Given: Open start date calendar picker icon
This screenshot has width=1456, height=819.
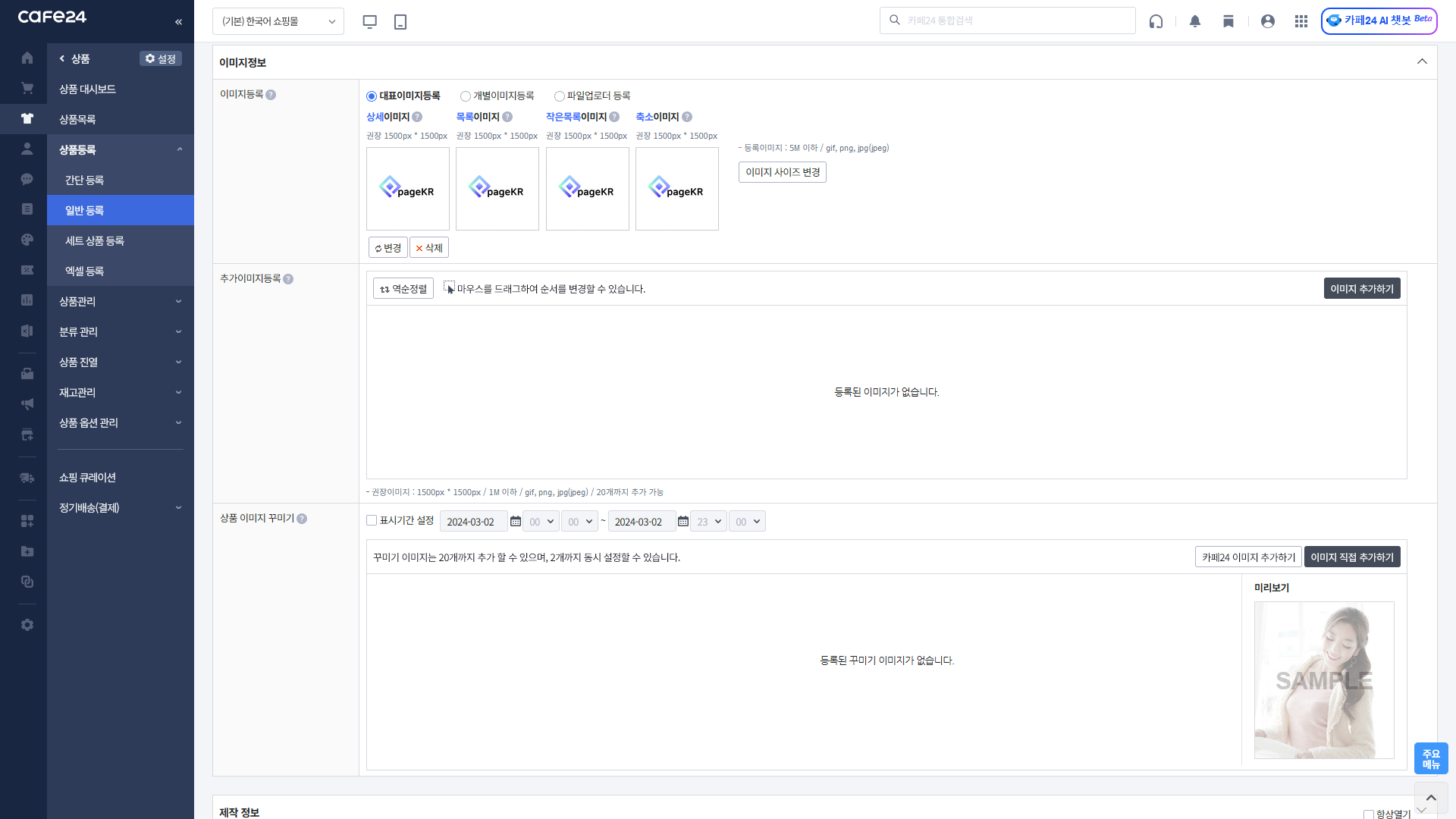Looking at the screenshot, I should (516, 522).
